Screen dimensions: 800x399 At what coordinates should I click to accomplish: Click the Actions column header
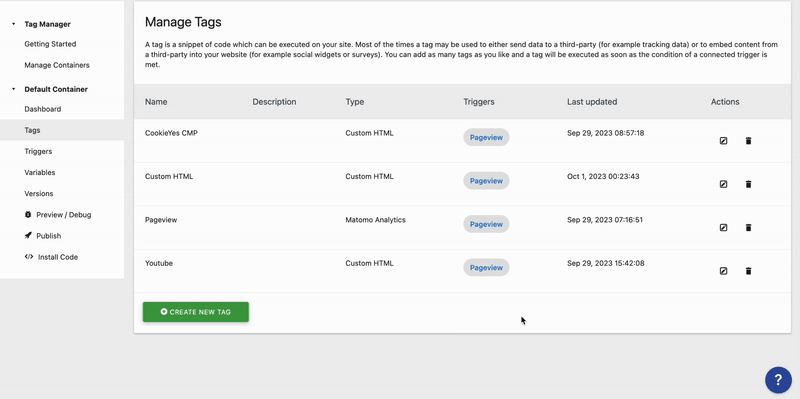point(725,102)
